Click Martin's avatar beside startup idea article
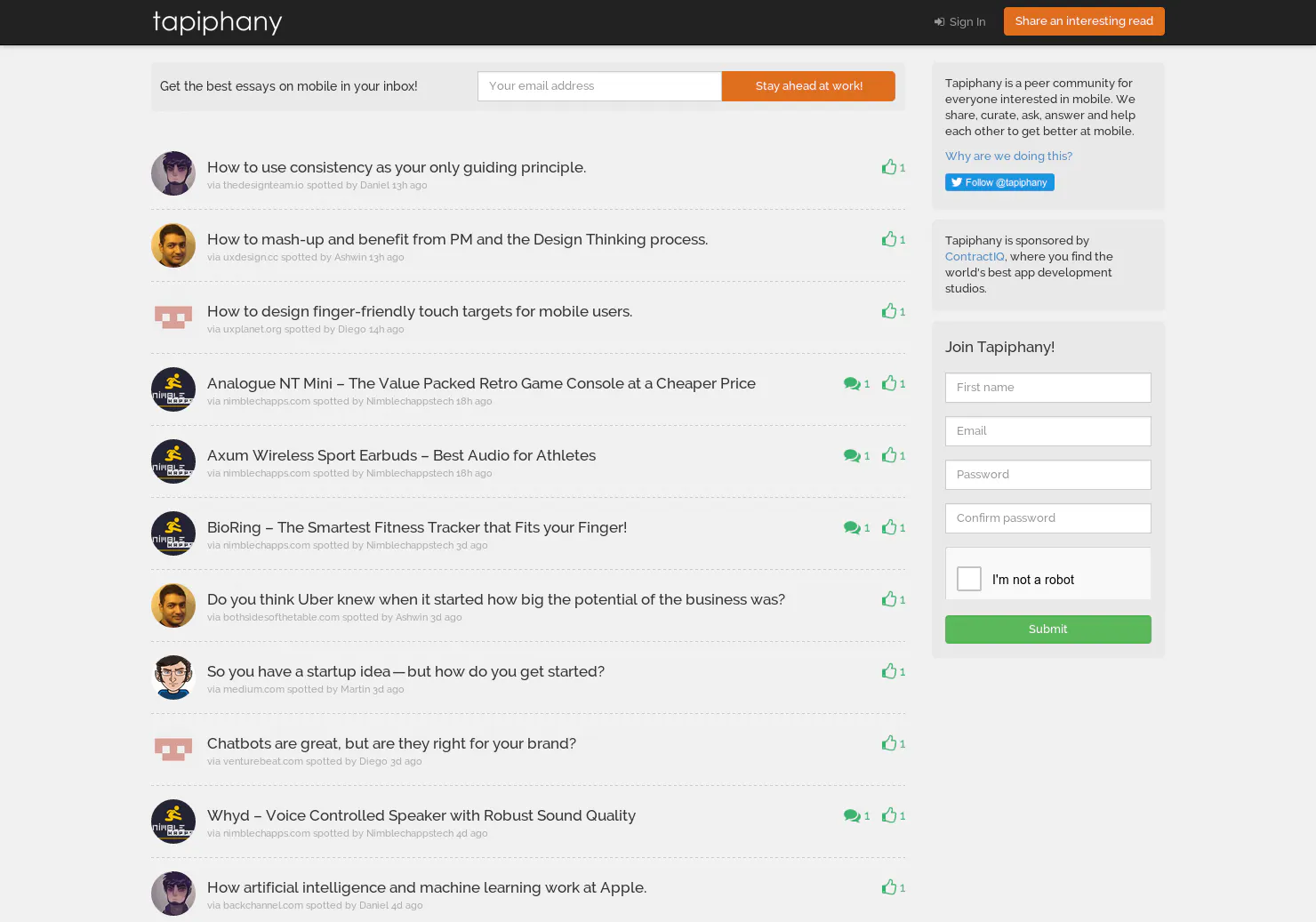Viewport: 1316px width, 922px height. tap(173, 677)
